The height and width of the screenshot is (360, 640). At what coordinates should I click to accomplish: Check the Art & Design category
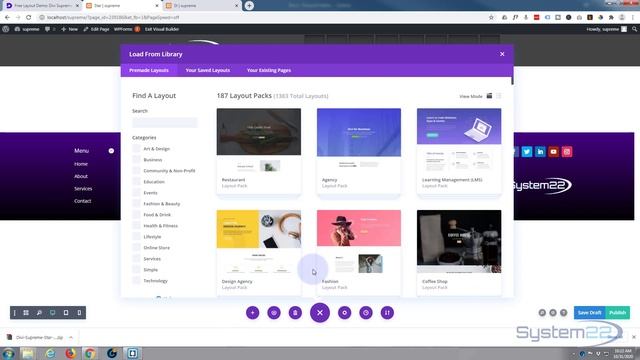(x=136, y=149)
